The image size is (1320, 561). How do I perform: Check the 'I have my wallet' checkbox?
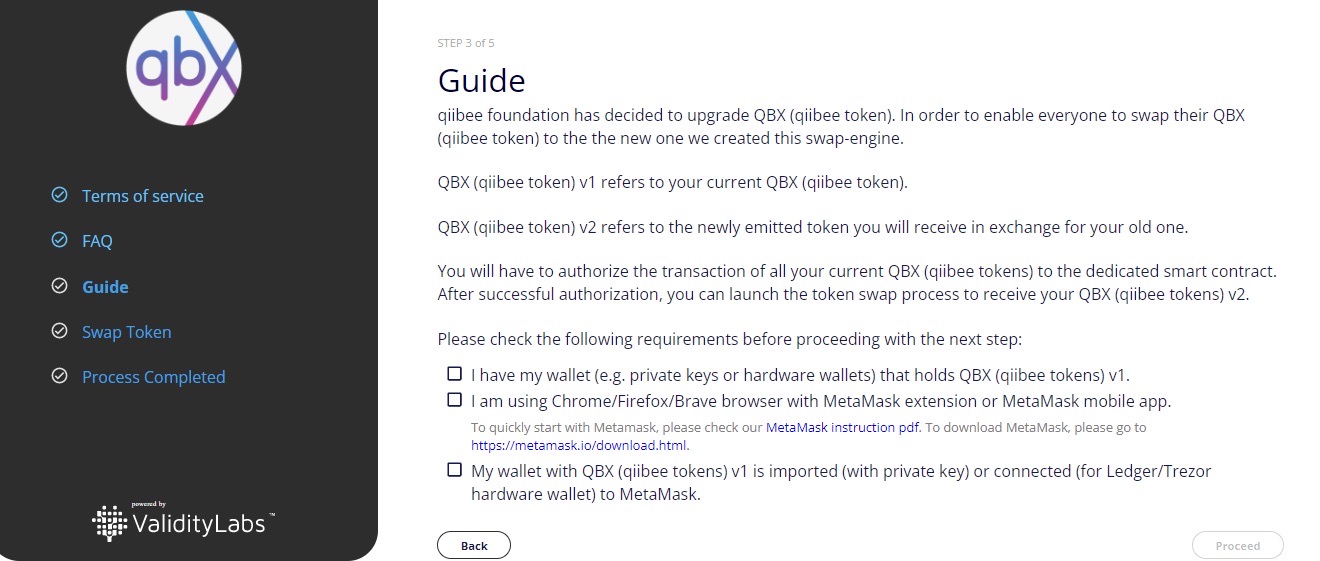click(x=455, y=374)
